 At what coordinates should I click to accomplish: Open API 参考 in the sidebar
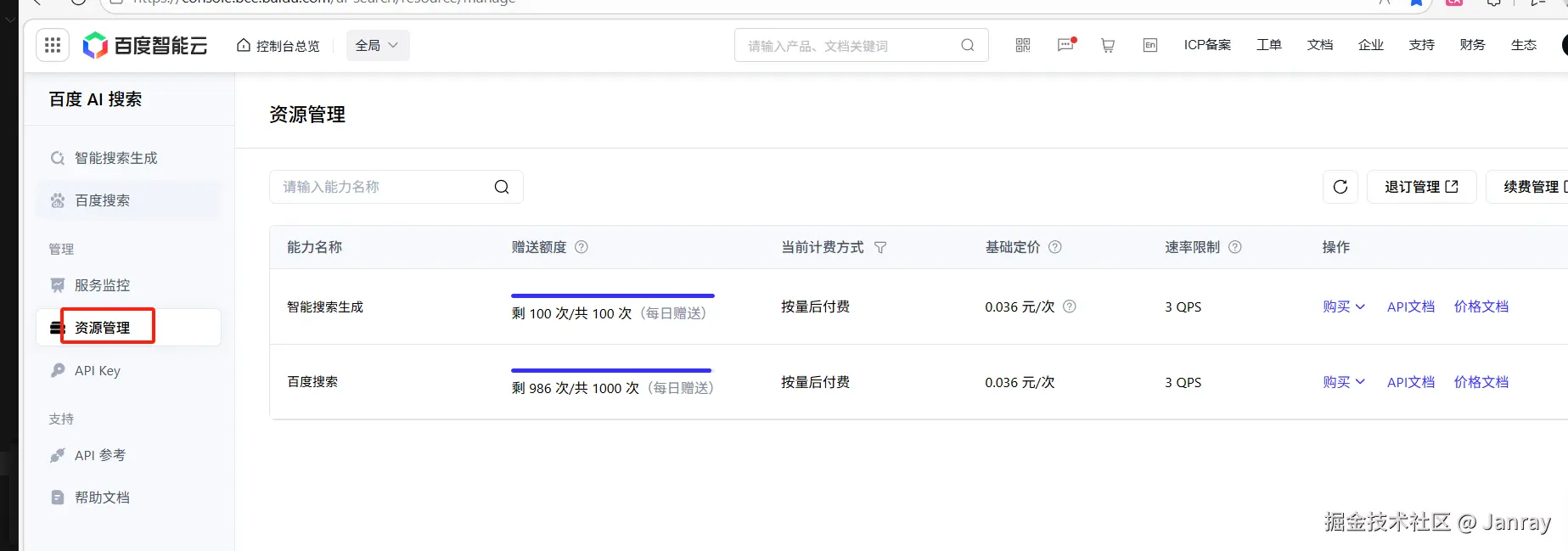coord(128,455)
